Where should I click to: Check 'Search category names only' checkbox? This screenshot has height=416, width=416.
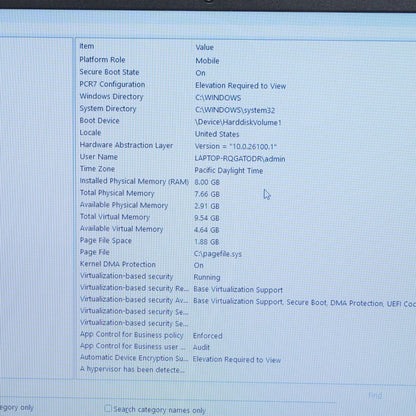(108, 408)
